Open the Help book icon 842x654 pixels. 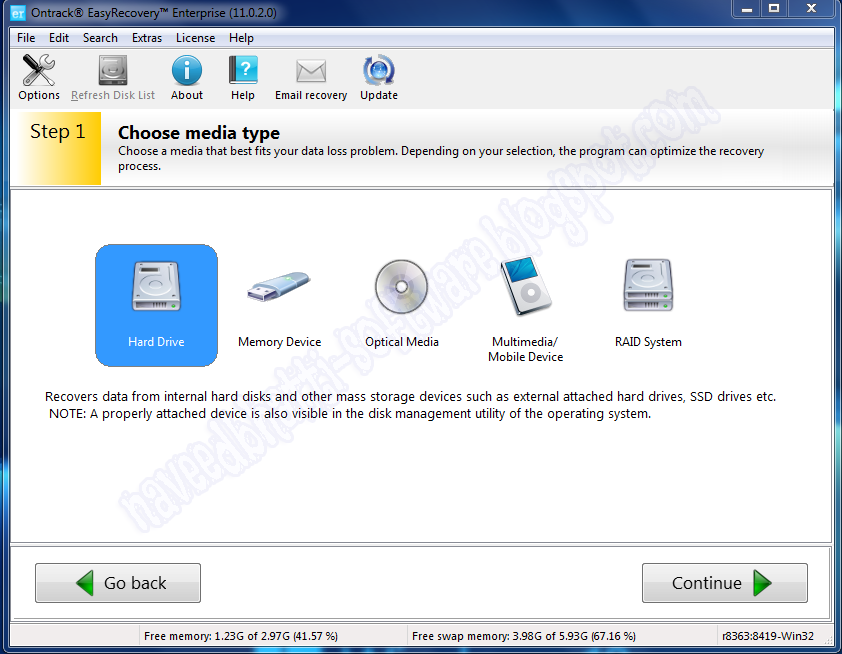coord(243,70)
